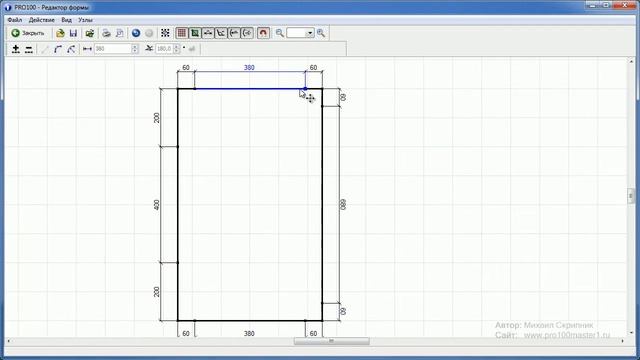
Task: Save the shape with floppy disk icon
Action: pyautogui.click(x=73, y=33)
